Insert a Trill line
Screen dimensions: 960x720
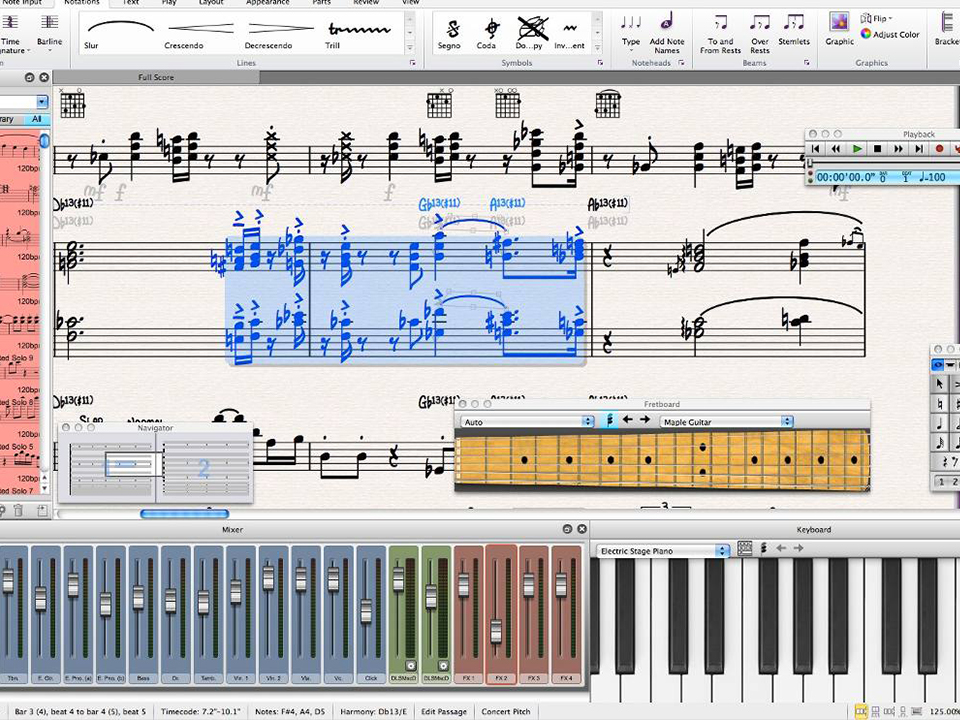pyautogui.click(x=359, y=34)
